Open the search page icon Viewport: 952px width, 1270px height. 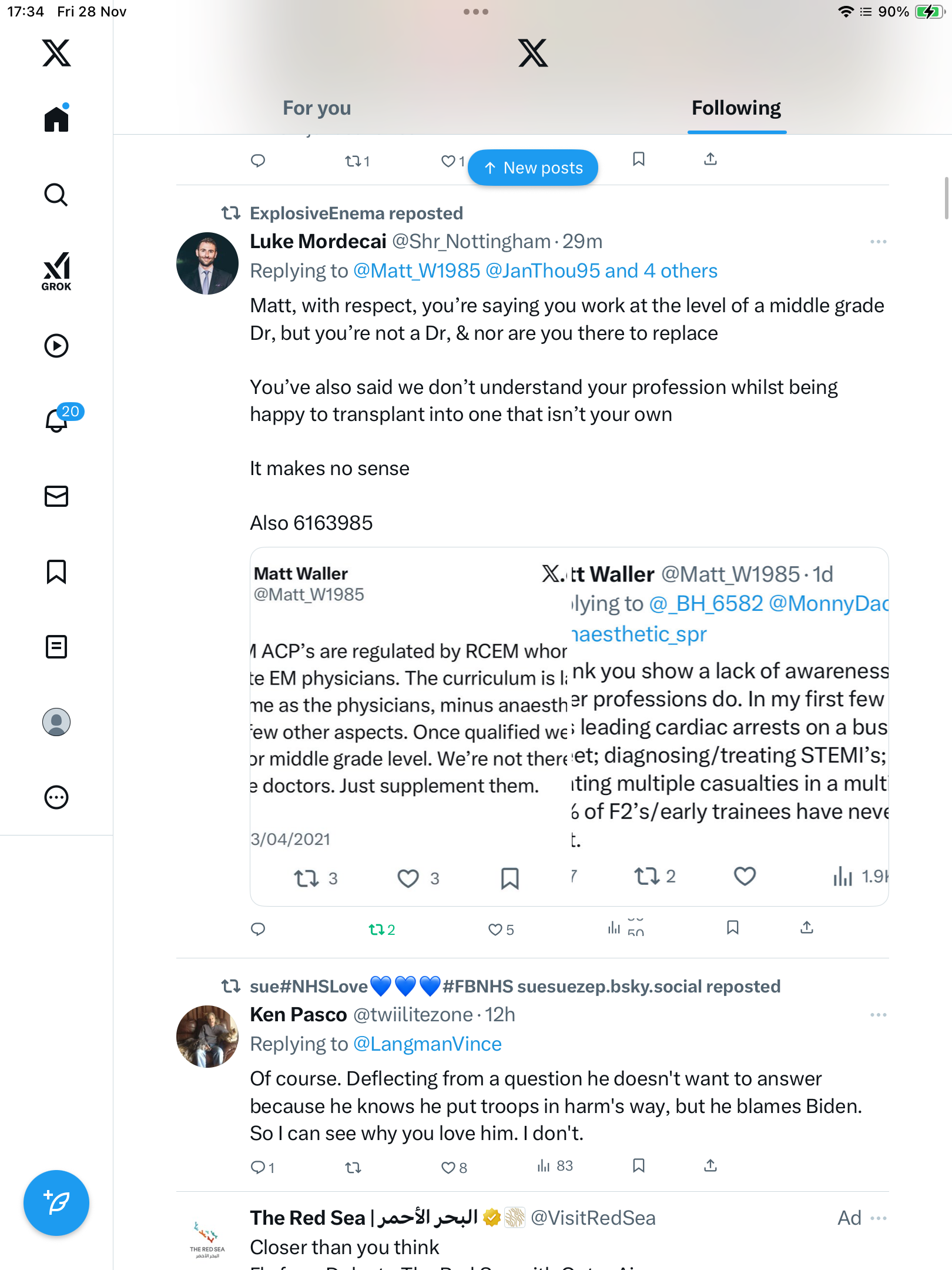[56, 195]
